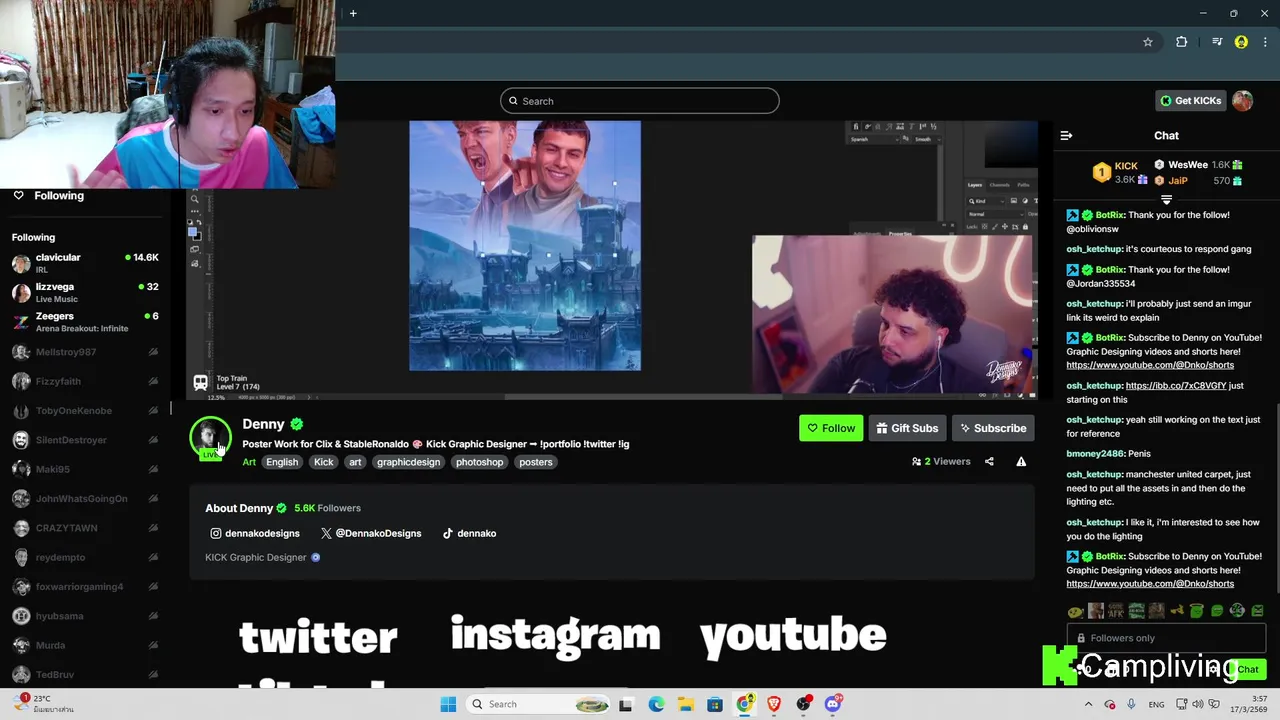The image size is (1280, 720).
Task: Select the posters tag
Action: (x=536, y=462)
